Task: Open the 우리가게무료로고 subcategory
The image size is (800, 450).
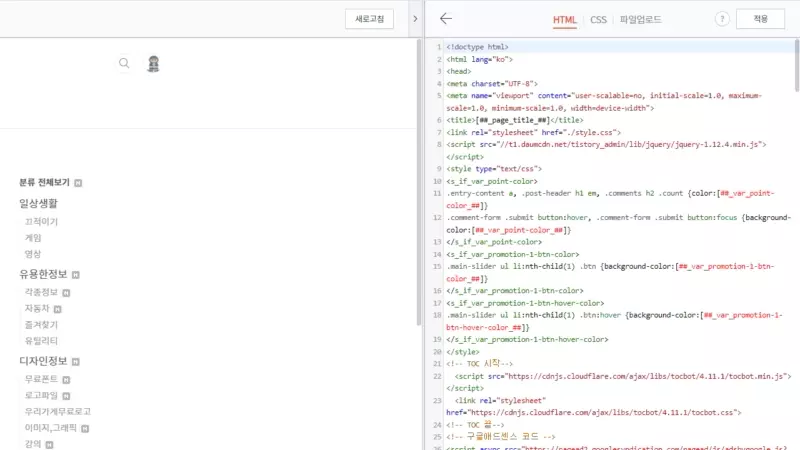Action: tap(58, 411)
